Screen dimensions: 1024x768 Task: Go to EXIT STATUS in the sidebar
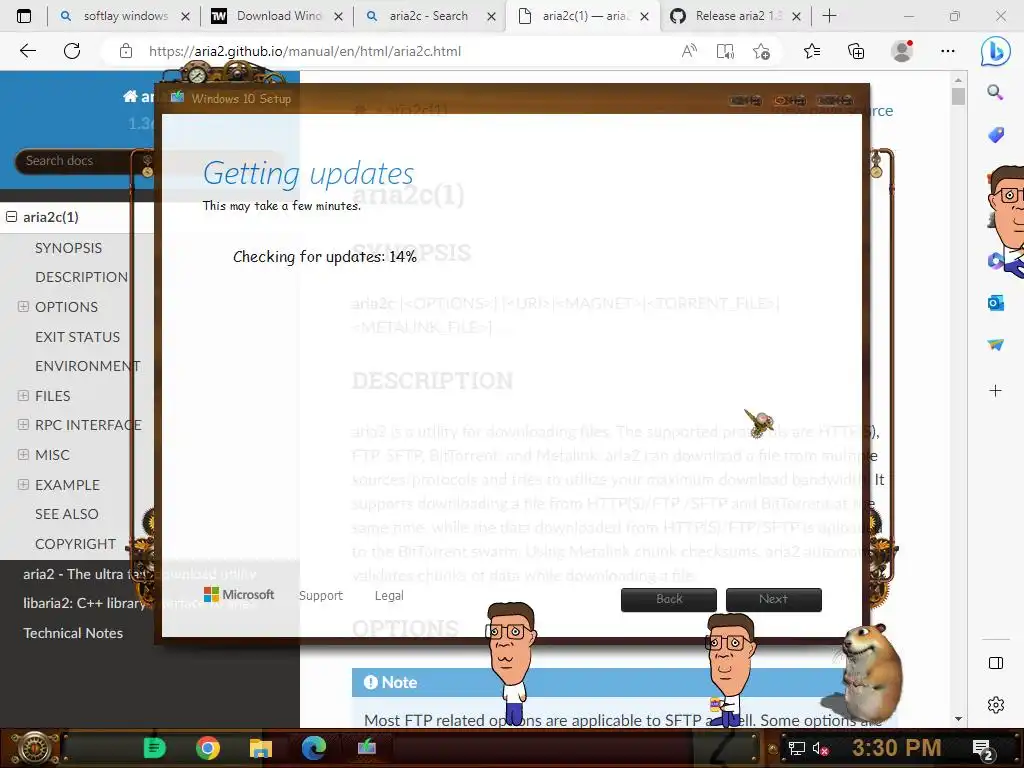[x=78, y=337]
